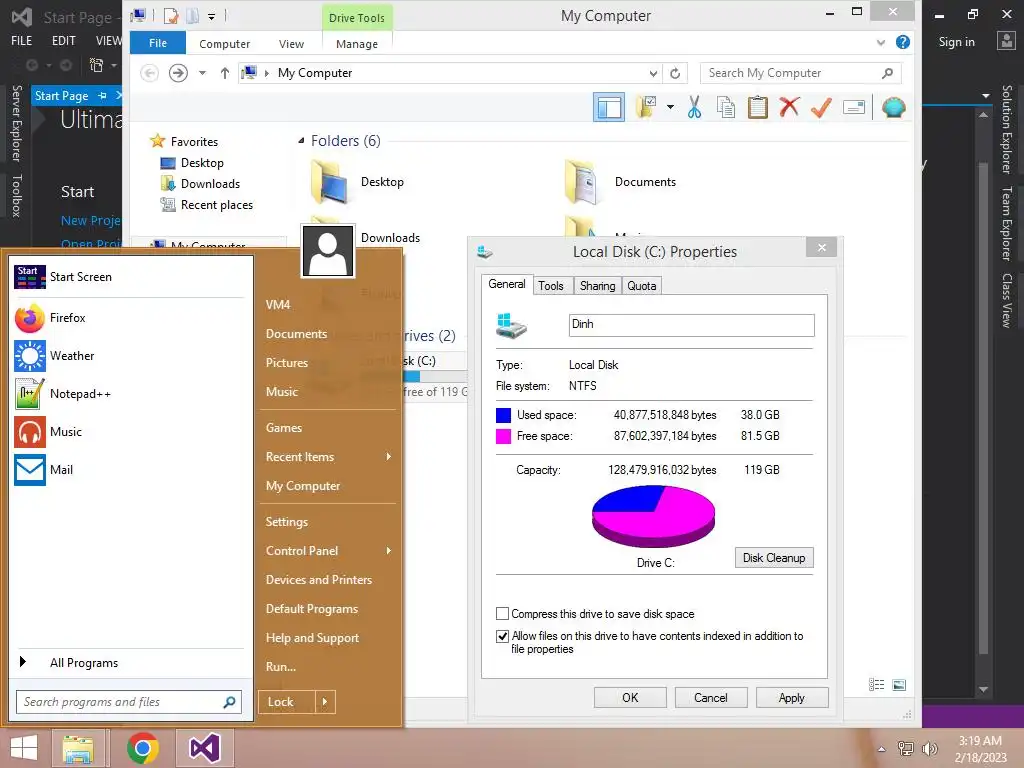1024x768 pixels.
Task: Click OK in Local Disk Properties
Action: tap(630, 697)
